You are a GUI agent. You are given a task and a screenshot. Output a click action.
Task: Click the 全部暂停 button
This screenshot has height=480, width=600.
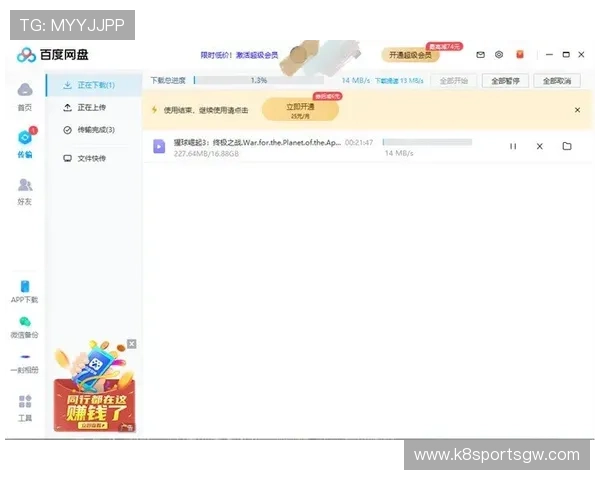[505, 81]
